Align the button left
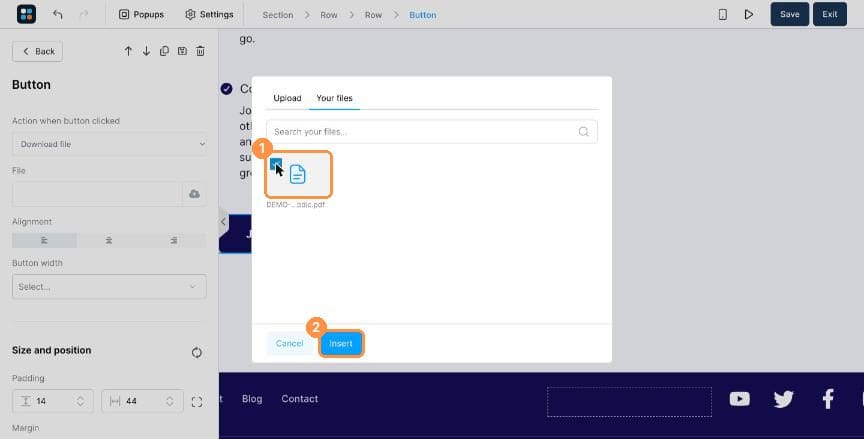 coord(44,240)
